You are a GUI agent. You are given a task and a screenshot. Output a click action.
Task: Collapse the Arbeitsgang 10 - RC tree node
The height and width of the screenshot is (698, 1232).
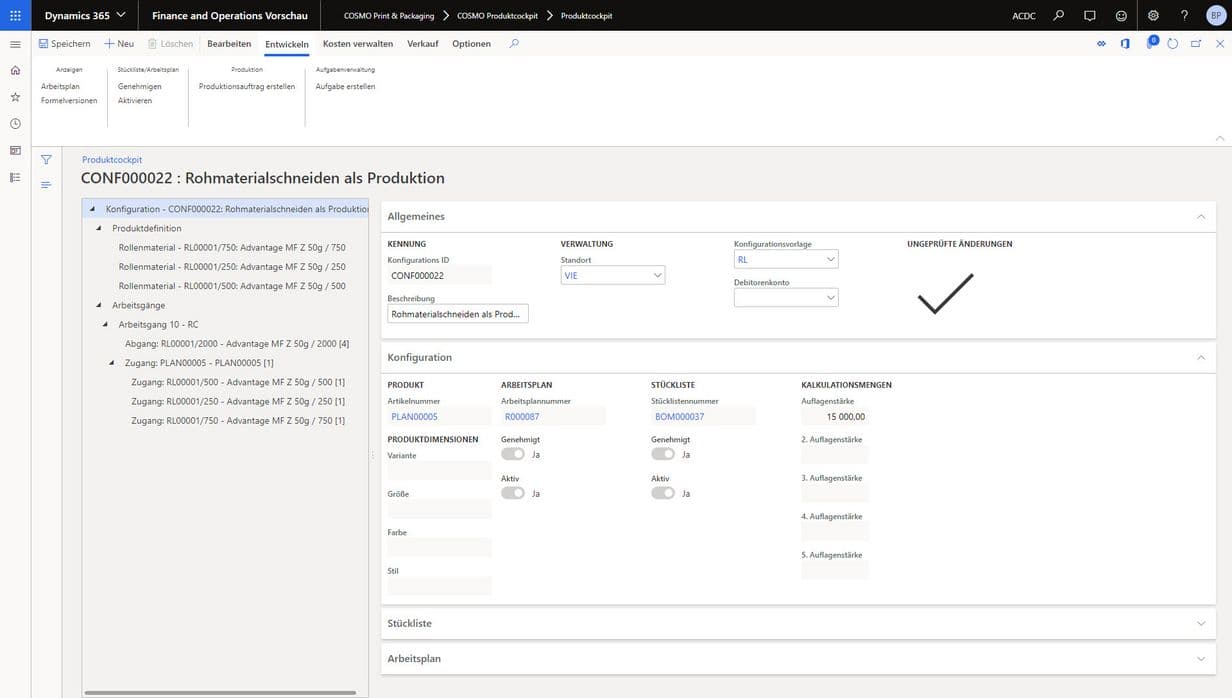pos(106,324)
